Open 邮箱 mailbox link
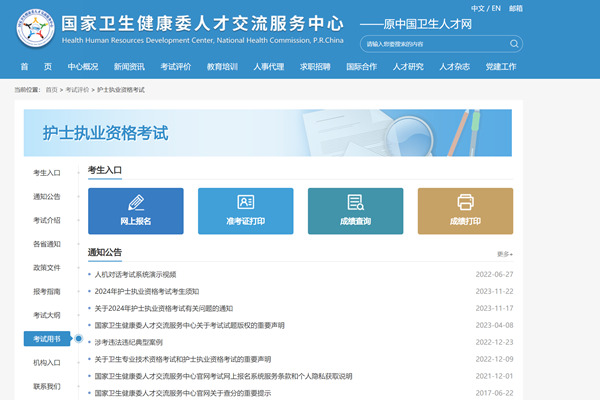600x400 pixels. pyautogui.click(x=515, y=8)
